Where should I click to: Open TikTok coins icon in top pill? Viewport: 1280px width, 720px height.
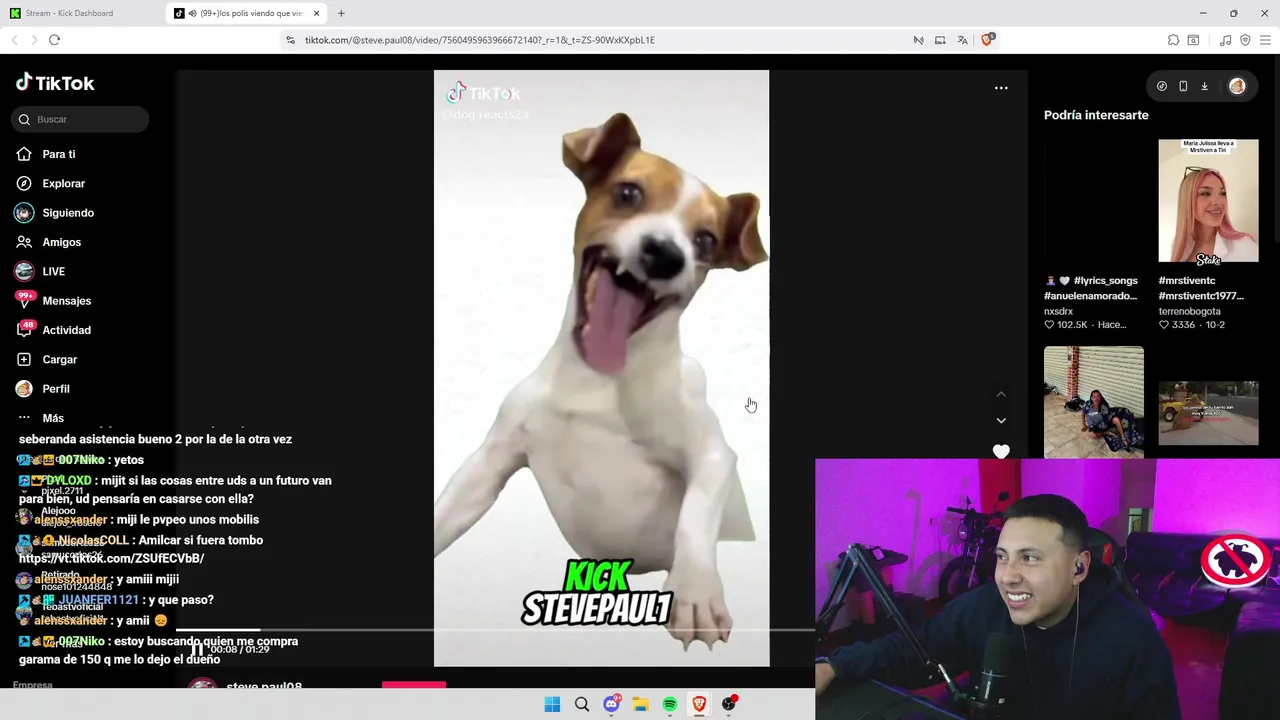[x=1162, y=86]
